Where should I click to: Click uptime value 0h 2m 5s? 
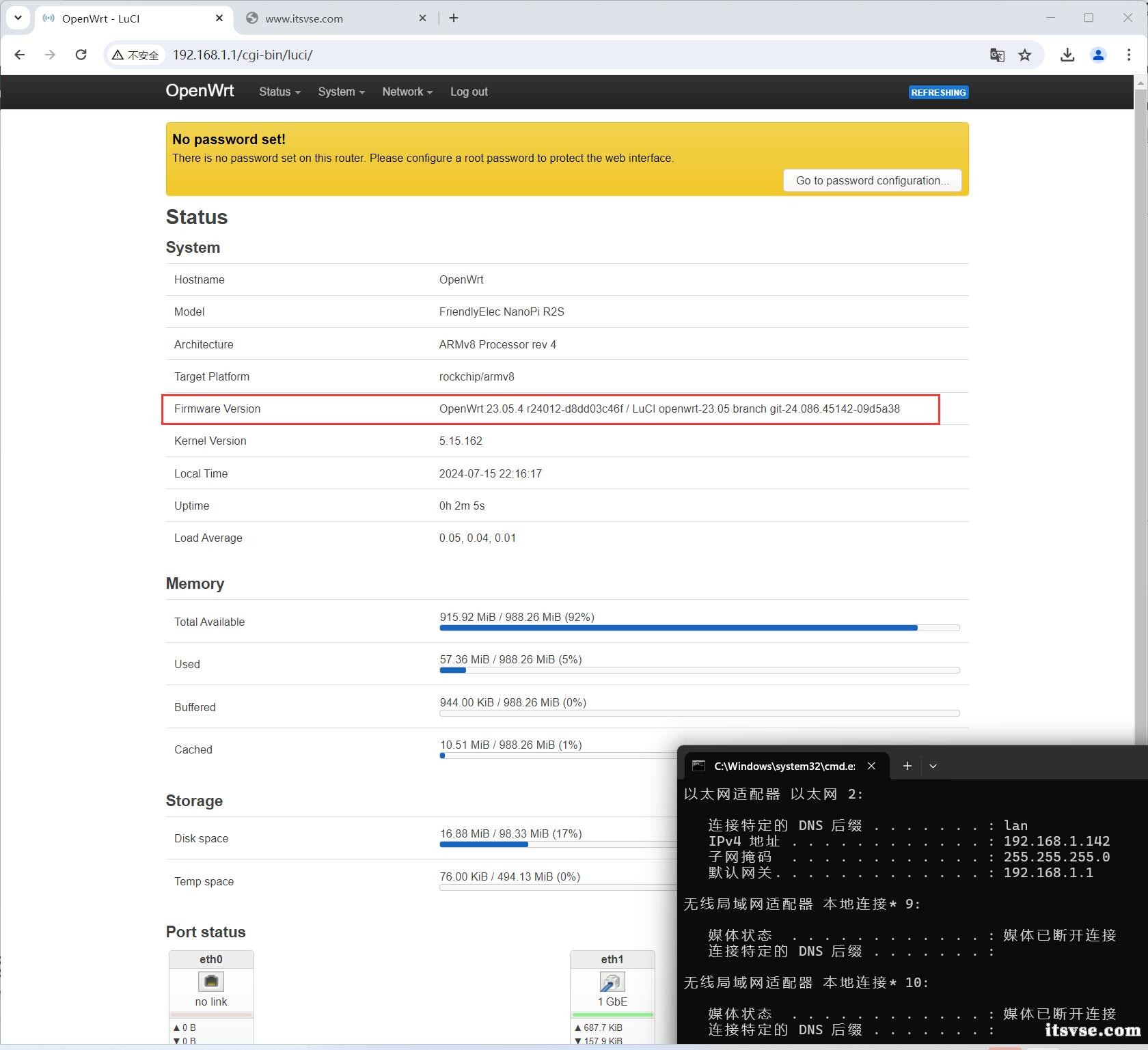point(462,506)
